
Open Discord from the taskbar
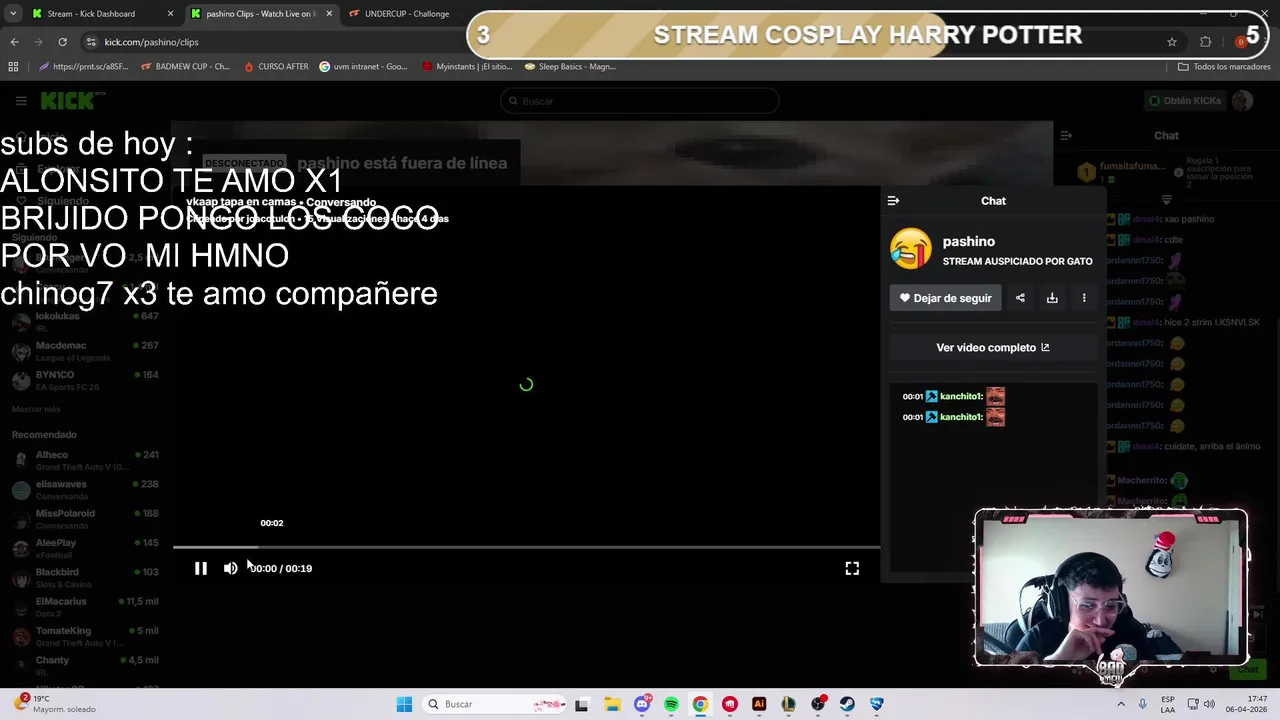(x=642, y=704)
